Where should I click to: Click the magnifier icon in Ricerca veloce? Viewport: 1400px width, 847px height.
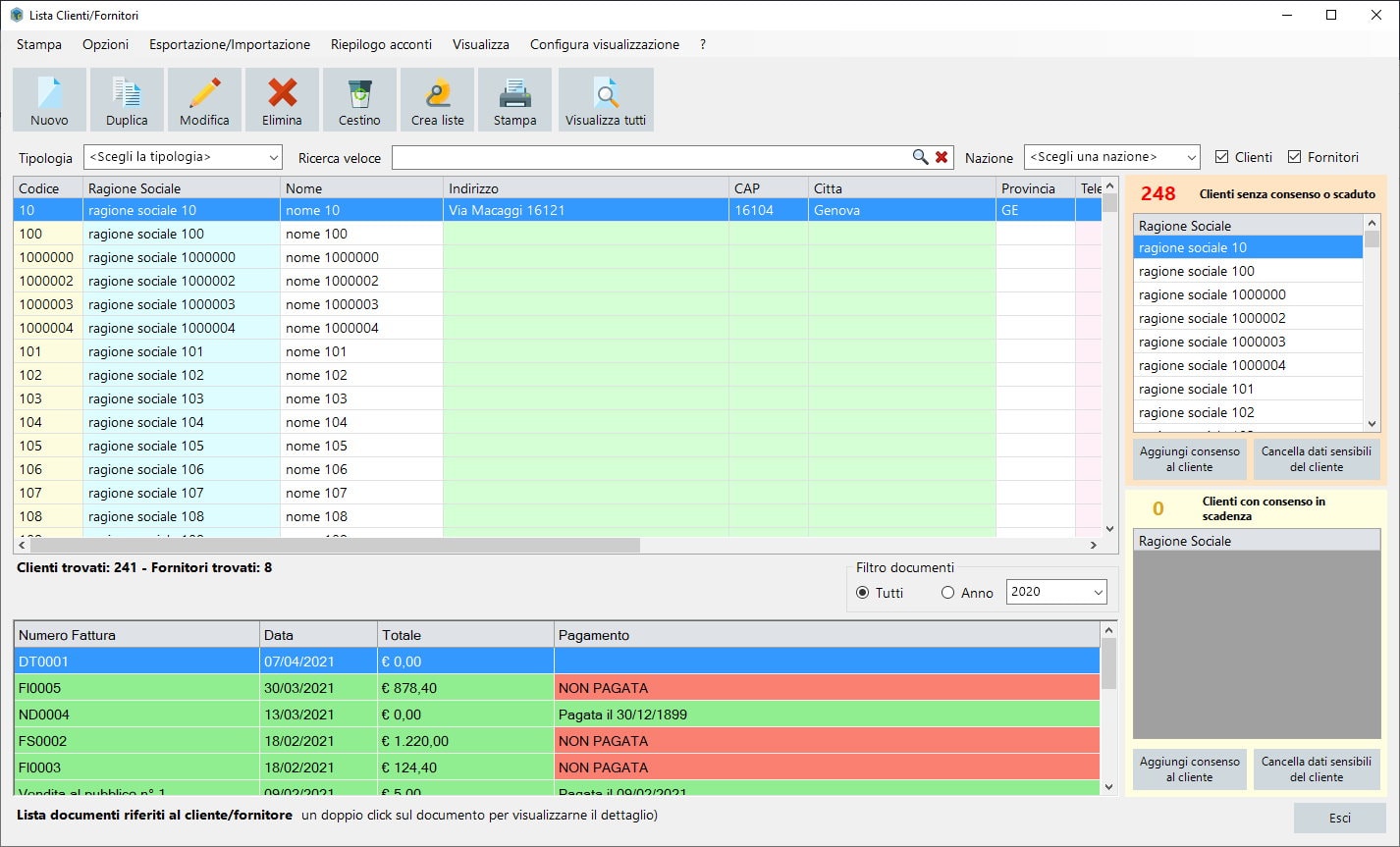920,157
